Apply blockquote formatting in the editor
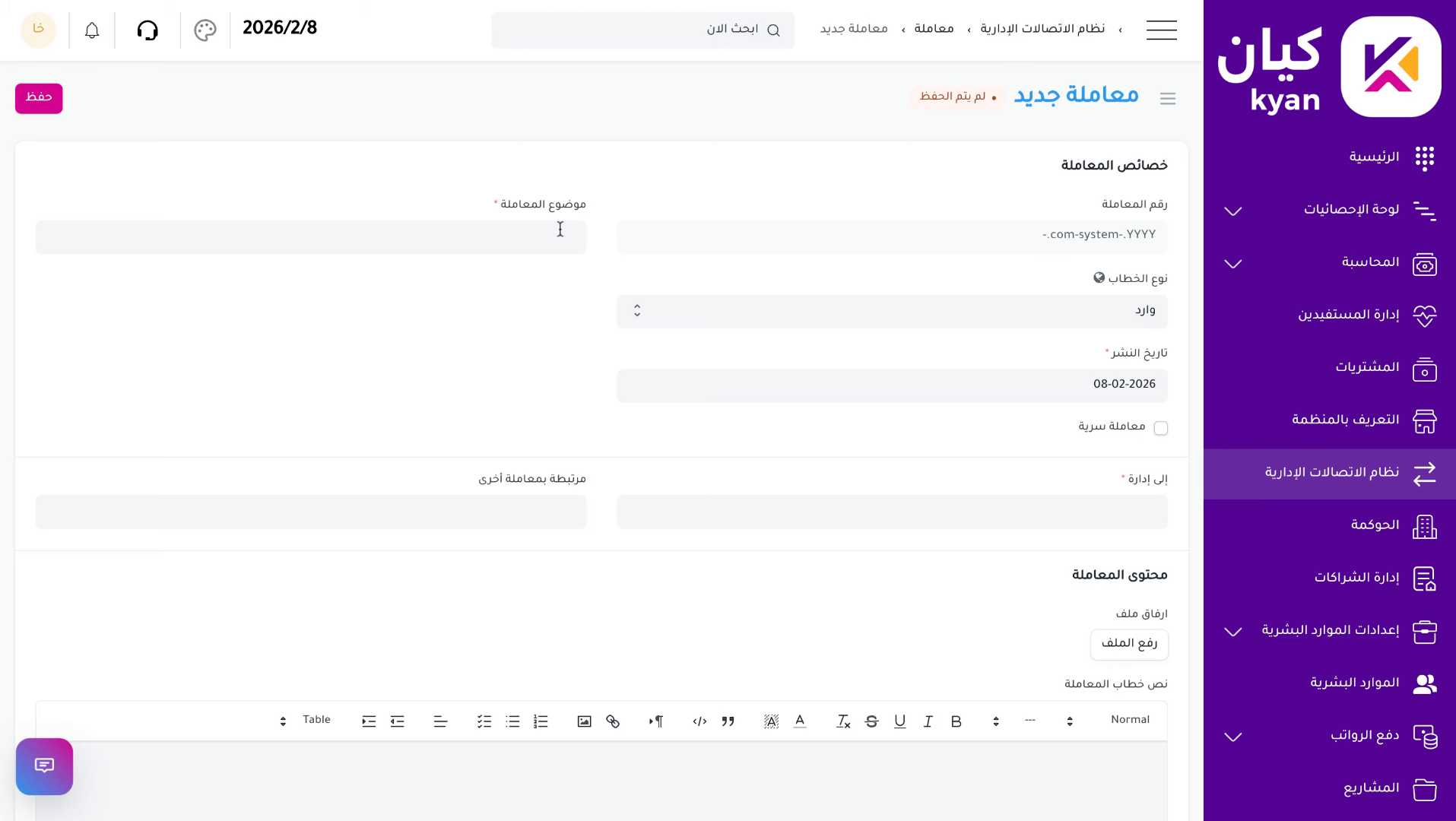The height and width of the screenshot is (821, 1456). pos(728,721)
